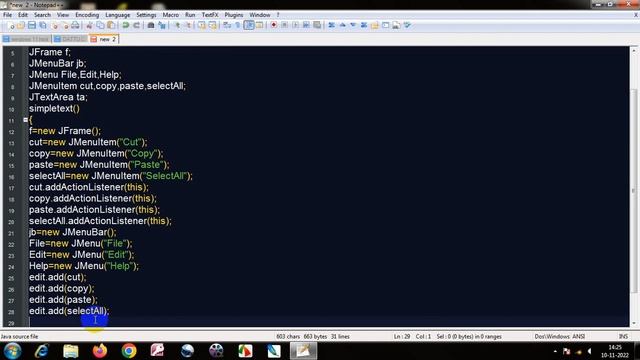Click Synchronize Vertical Scrolling icon
The width and height of the screenshot is (640, 360).
(202, 25)
